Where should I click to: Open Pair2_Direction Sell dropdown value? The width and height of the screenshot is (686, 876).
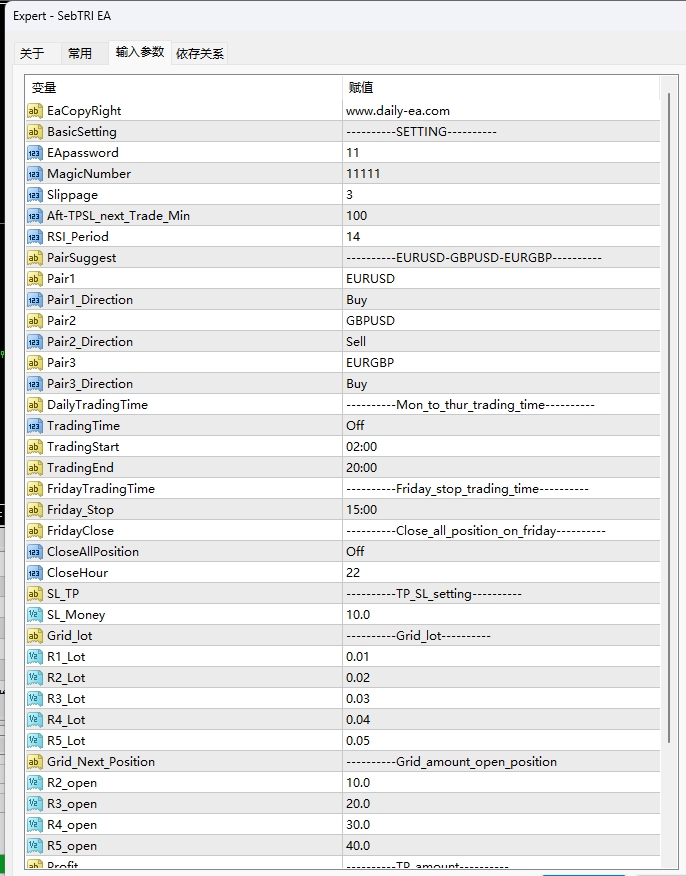(356, 342)
